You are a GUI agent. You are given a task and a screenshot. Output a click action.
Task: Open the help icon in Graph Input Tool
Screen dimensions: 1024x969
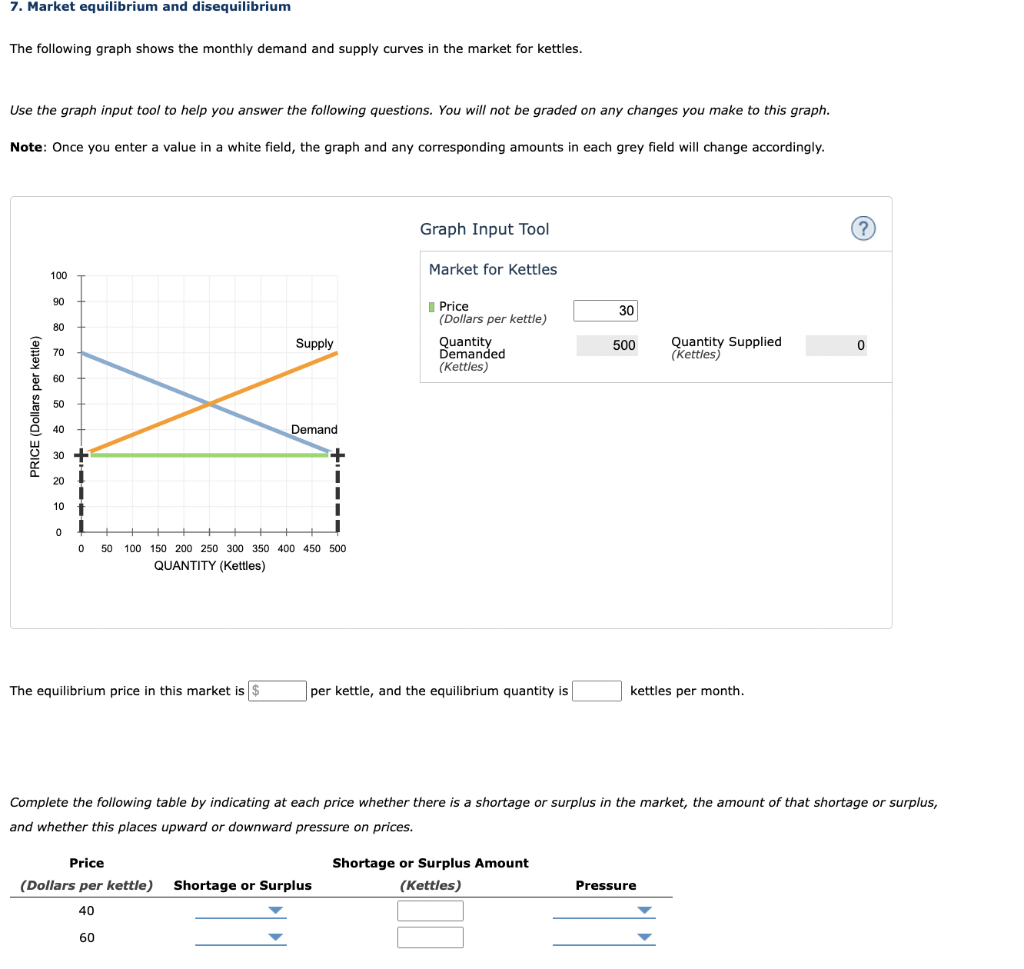(x=863, y=228)
